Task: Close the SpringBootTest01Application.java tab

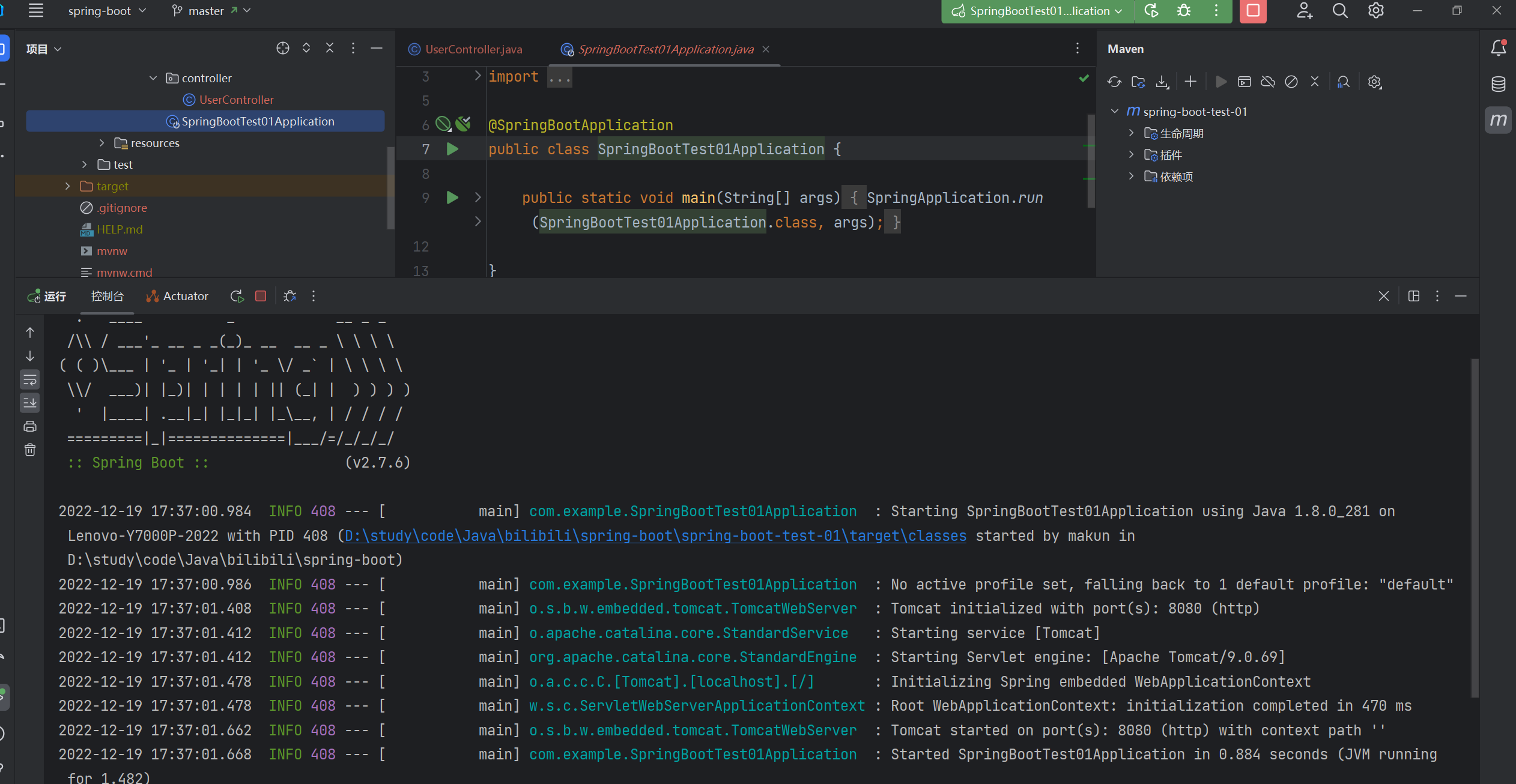Action: pyautogui.click(x=766, y=49)
